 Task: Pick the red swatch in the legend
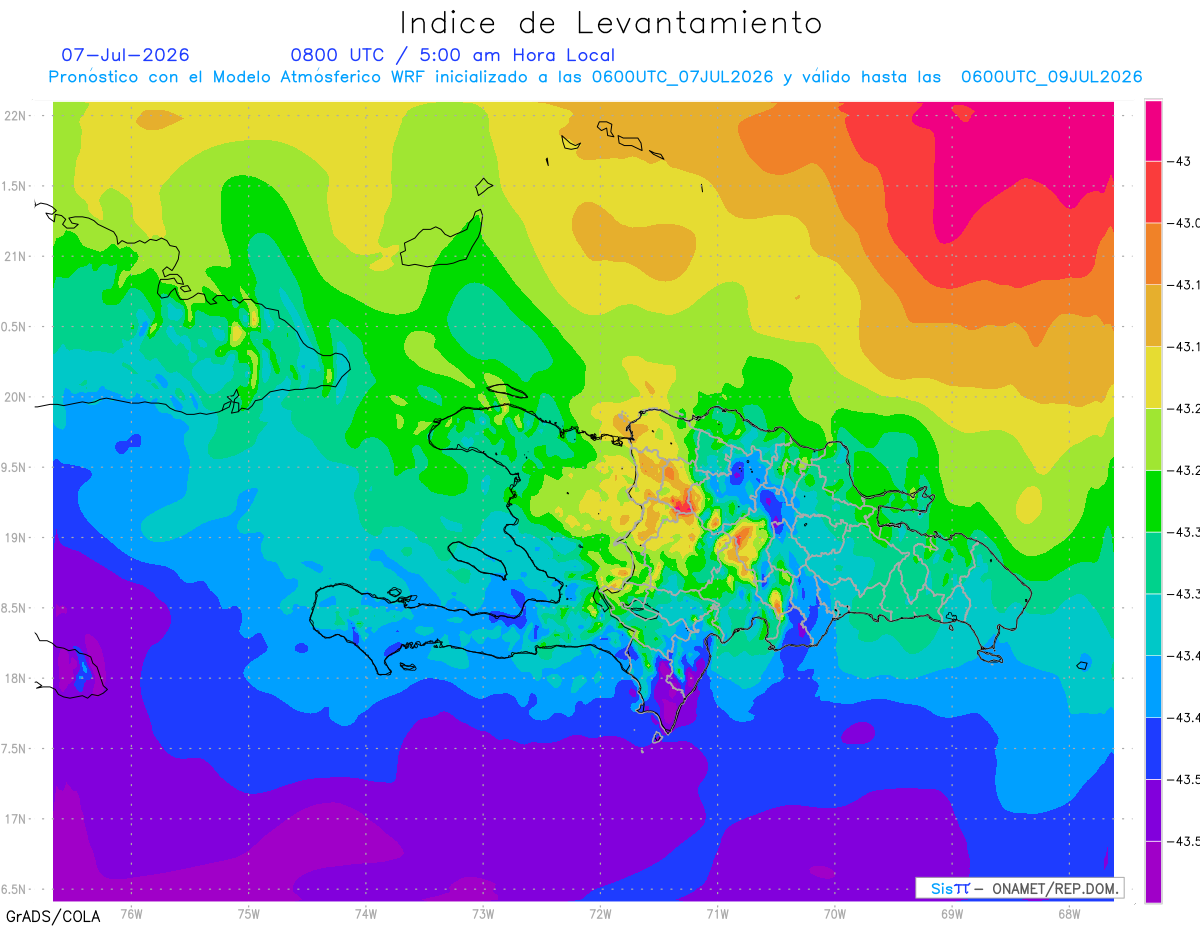pos(1153,192)
